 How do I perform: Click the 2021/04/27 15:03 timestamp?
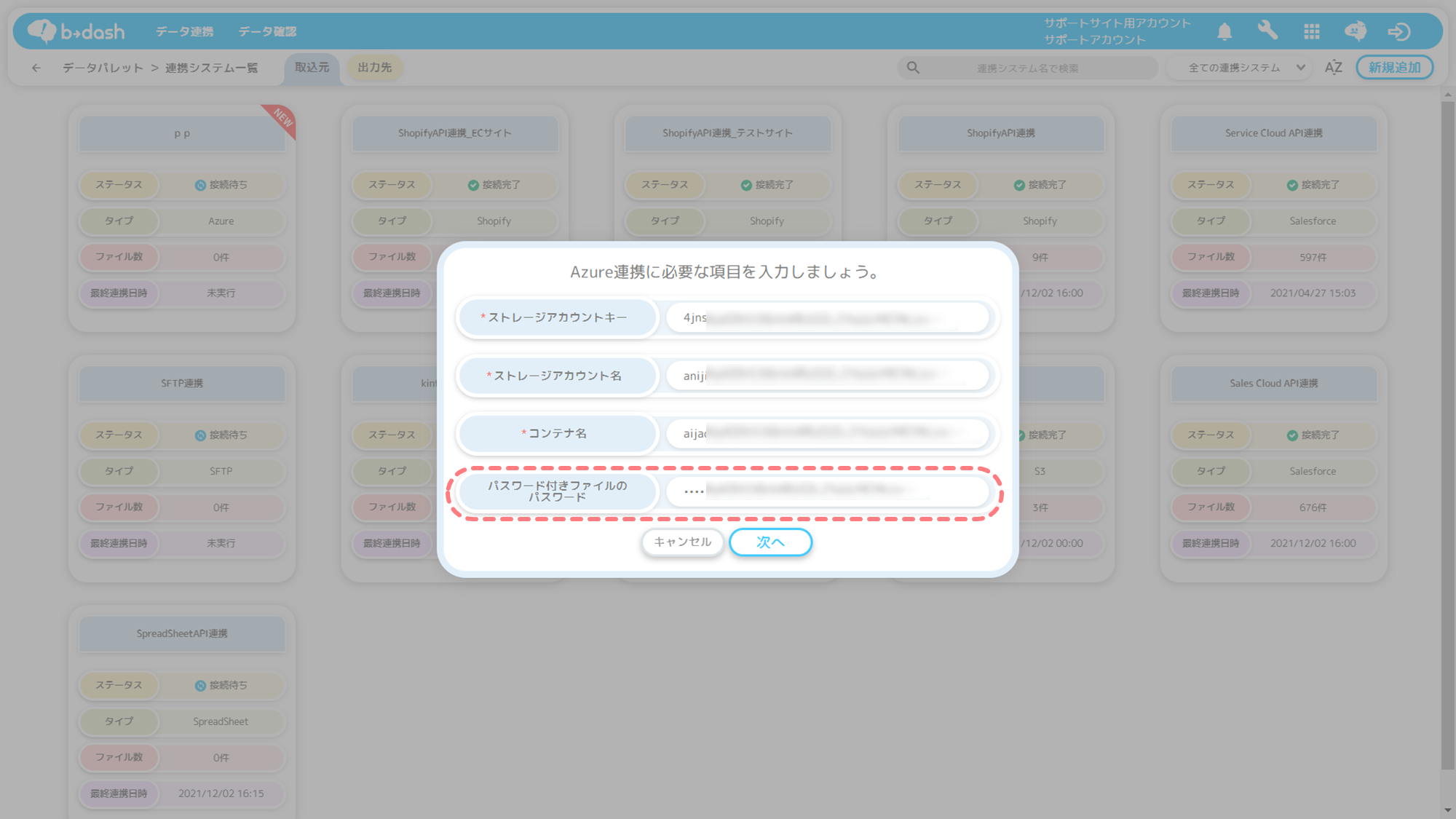[1313, 293]
